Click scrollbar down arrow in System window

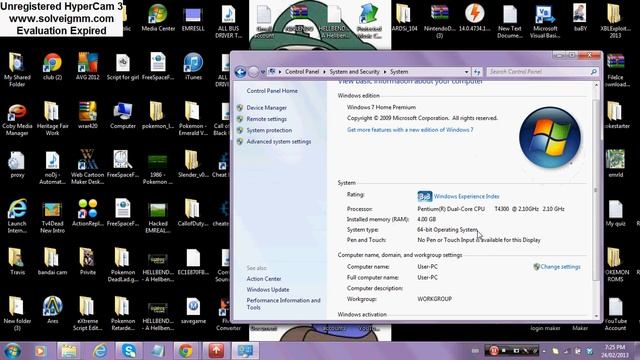[x=596, y=316]
